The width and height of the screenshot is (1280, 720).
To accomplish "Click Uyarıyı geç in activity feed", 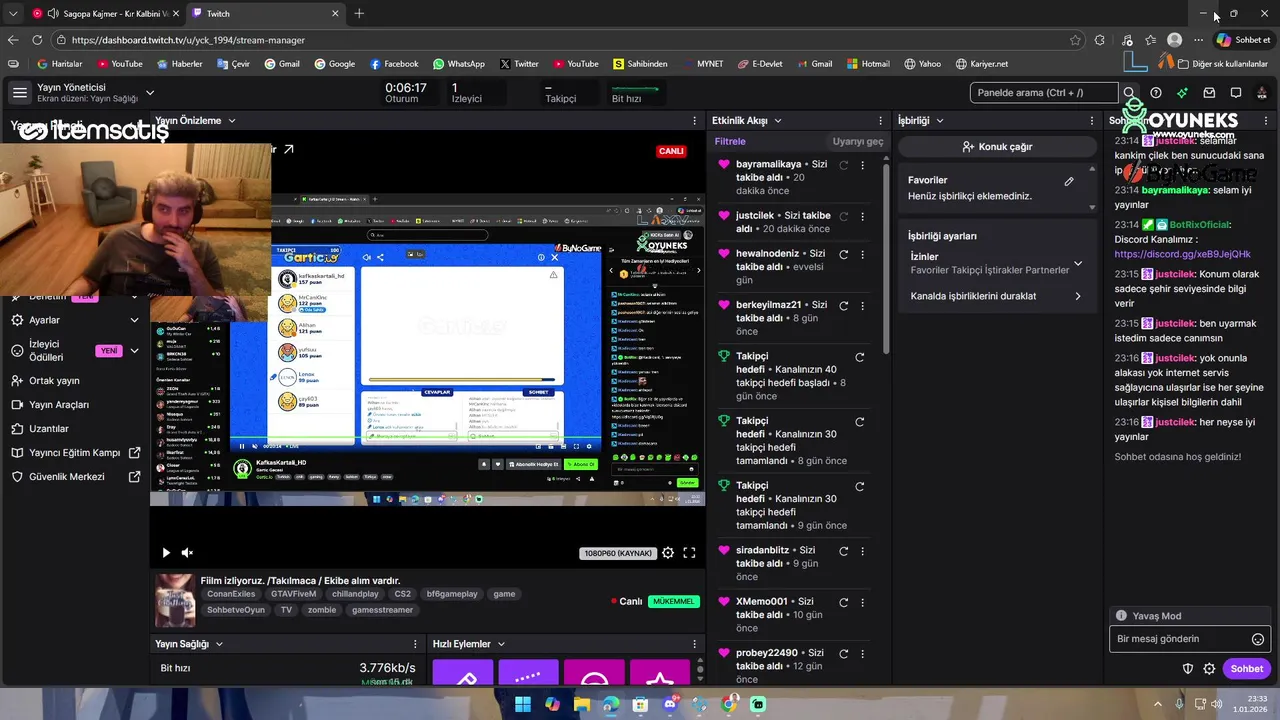I will (x=858, y=142).
